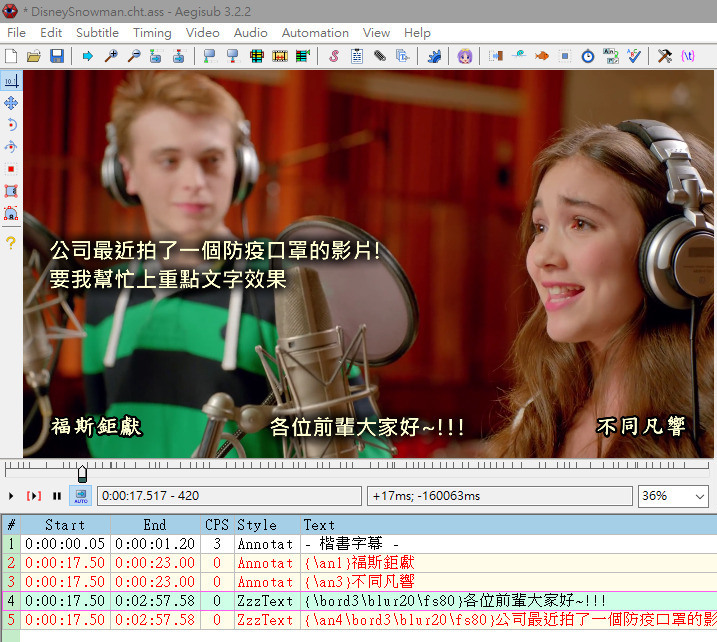Open the Edit menu
Viewport: 717px width, 642px height.
coord(51,33)
